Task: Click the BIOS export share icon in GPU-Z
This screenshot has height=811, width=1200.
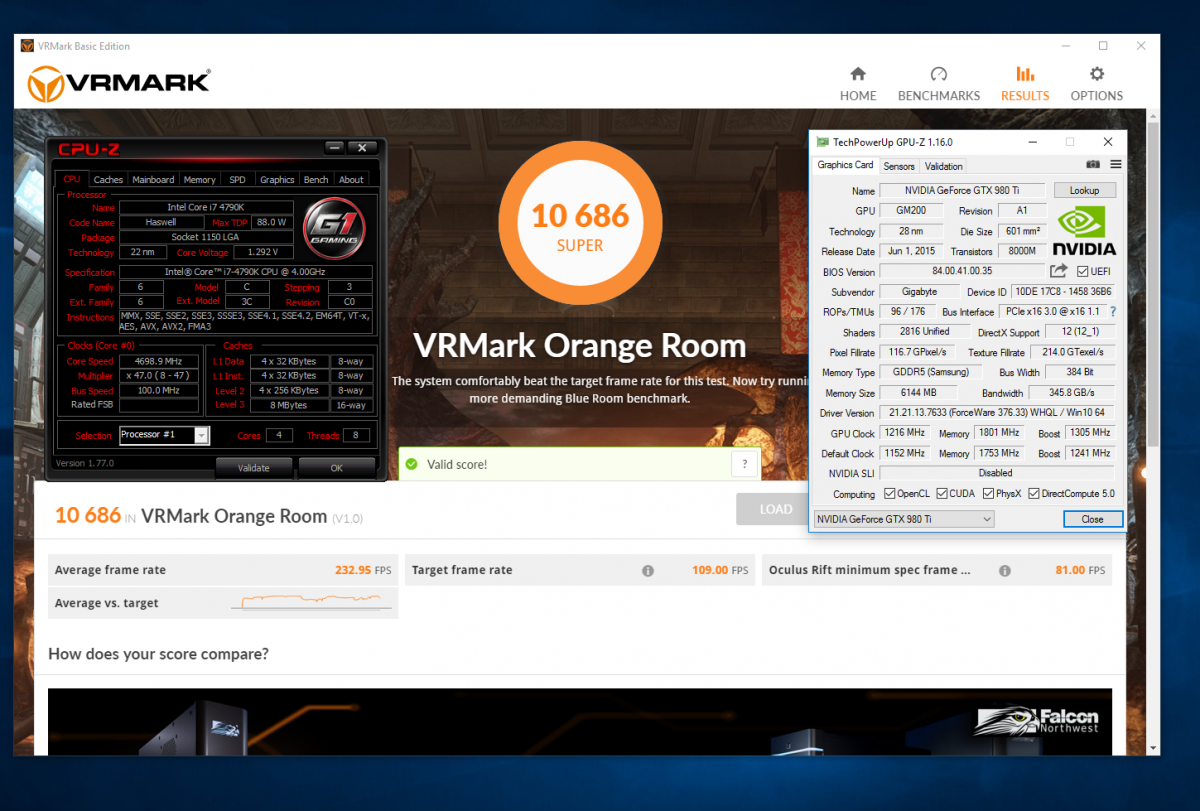Action: pos(1058,271)
